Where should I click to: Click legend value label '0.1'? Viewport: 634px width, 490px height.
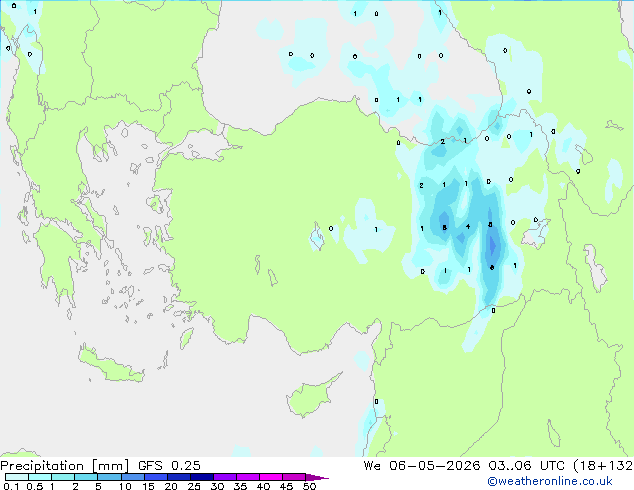click(11, 486)
